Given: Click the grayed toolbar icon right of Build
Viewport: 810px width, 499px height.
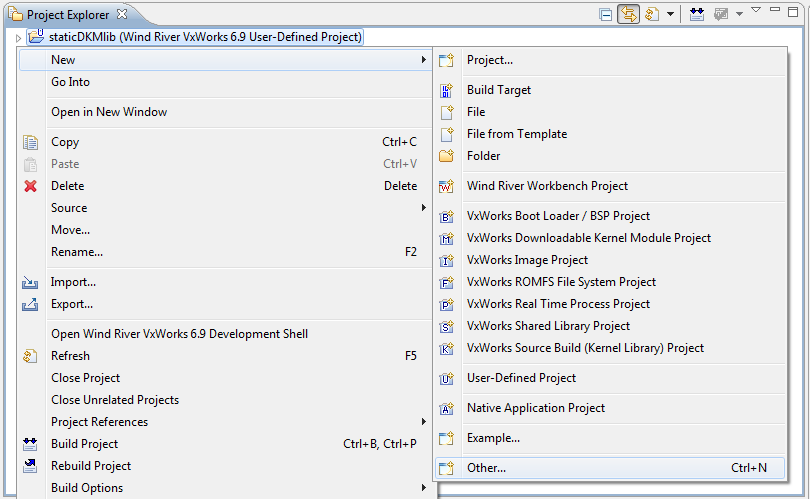Looking at the screenshot, I should tap(721, 14).
